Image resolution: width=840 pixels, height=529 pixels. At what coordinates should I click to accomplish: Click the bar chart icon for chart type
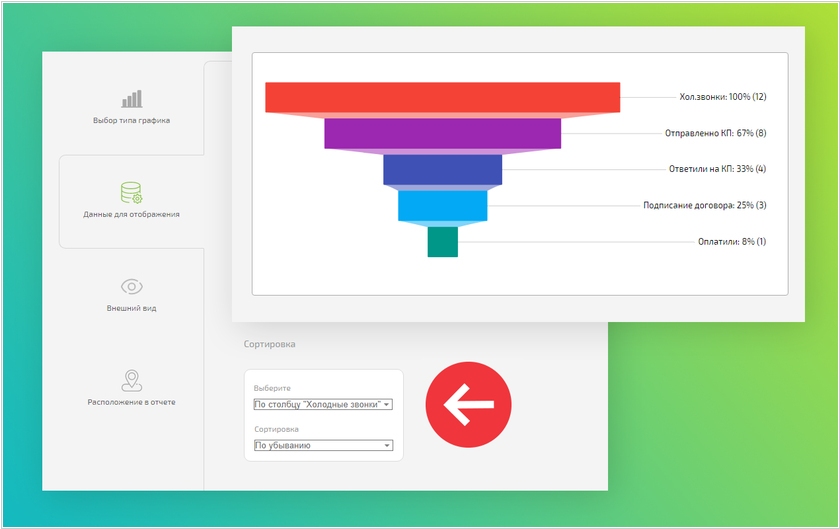(x=132, y=99)
